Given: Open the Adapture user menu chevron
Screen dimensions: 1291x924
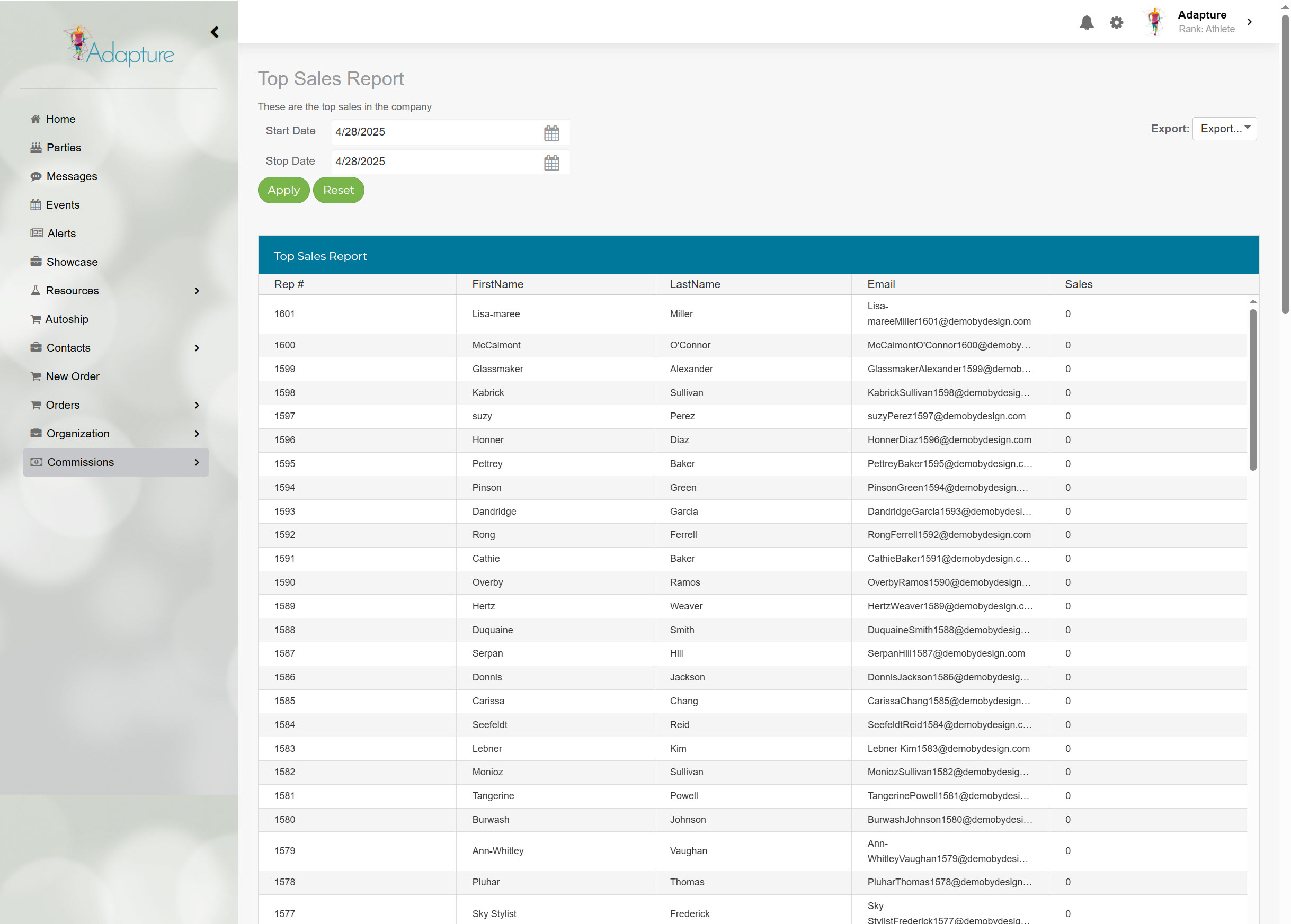Looking at the screenshot, I should (x=1250, y=22).
